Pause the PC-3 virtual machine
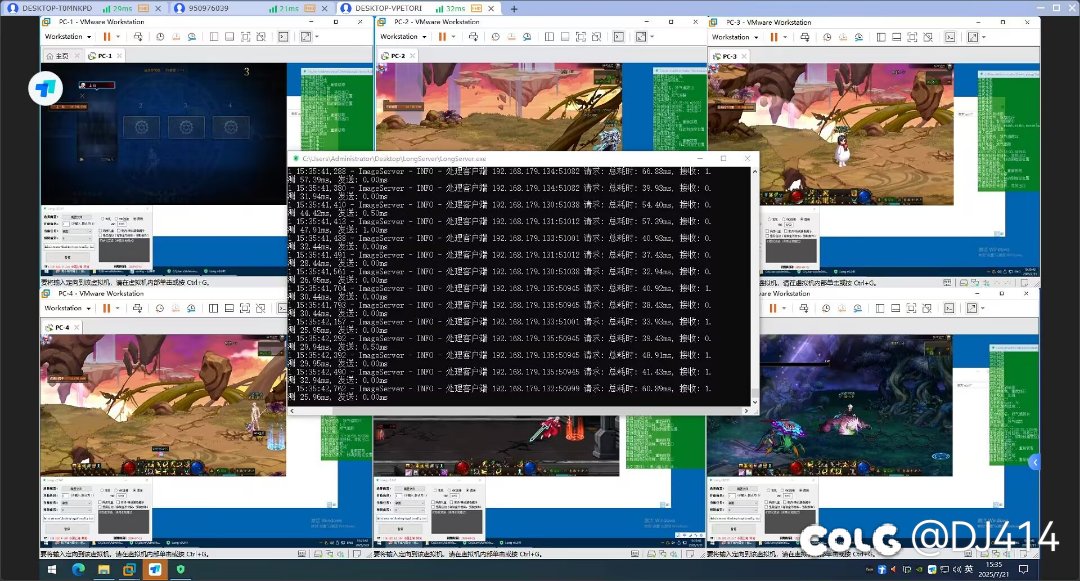The height and width of the screenshot is (581, 1080). coord(773,37)
